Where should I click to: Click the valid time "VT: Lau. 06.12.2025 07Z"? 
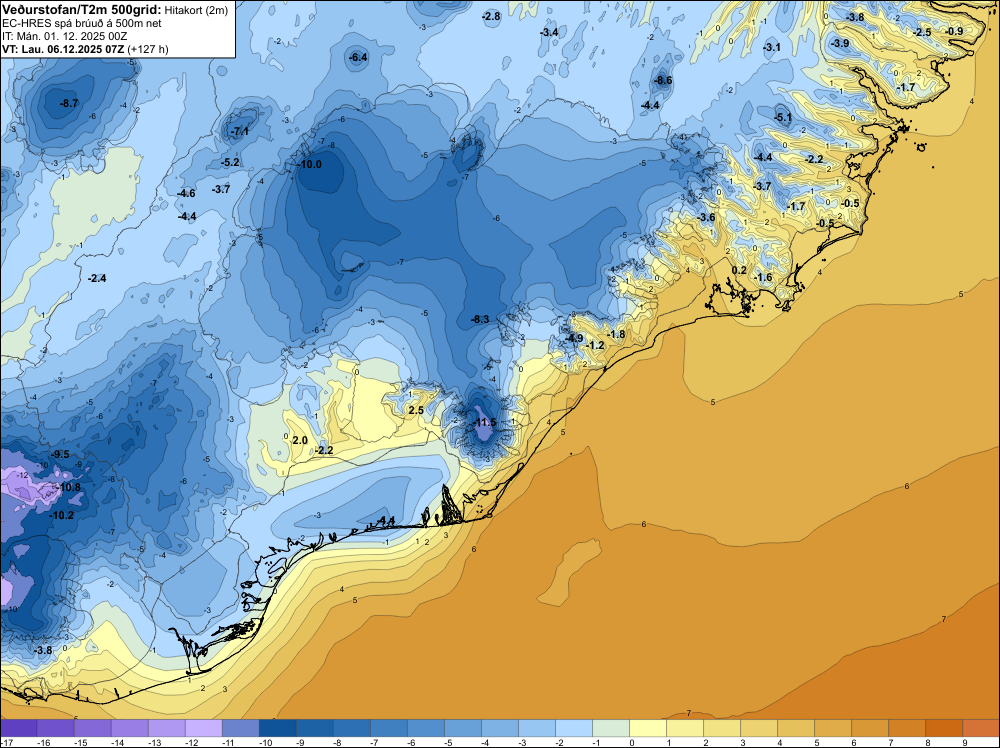63,49
